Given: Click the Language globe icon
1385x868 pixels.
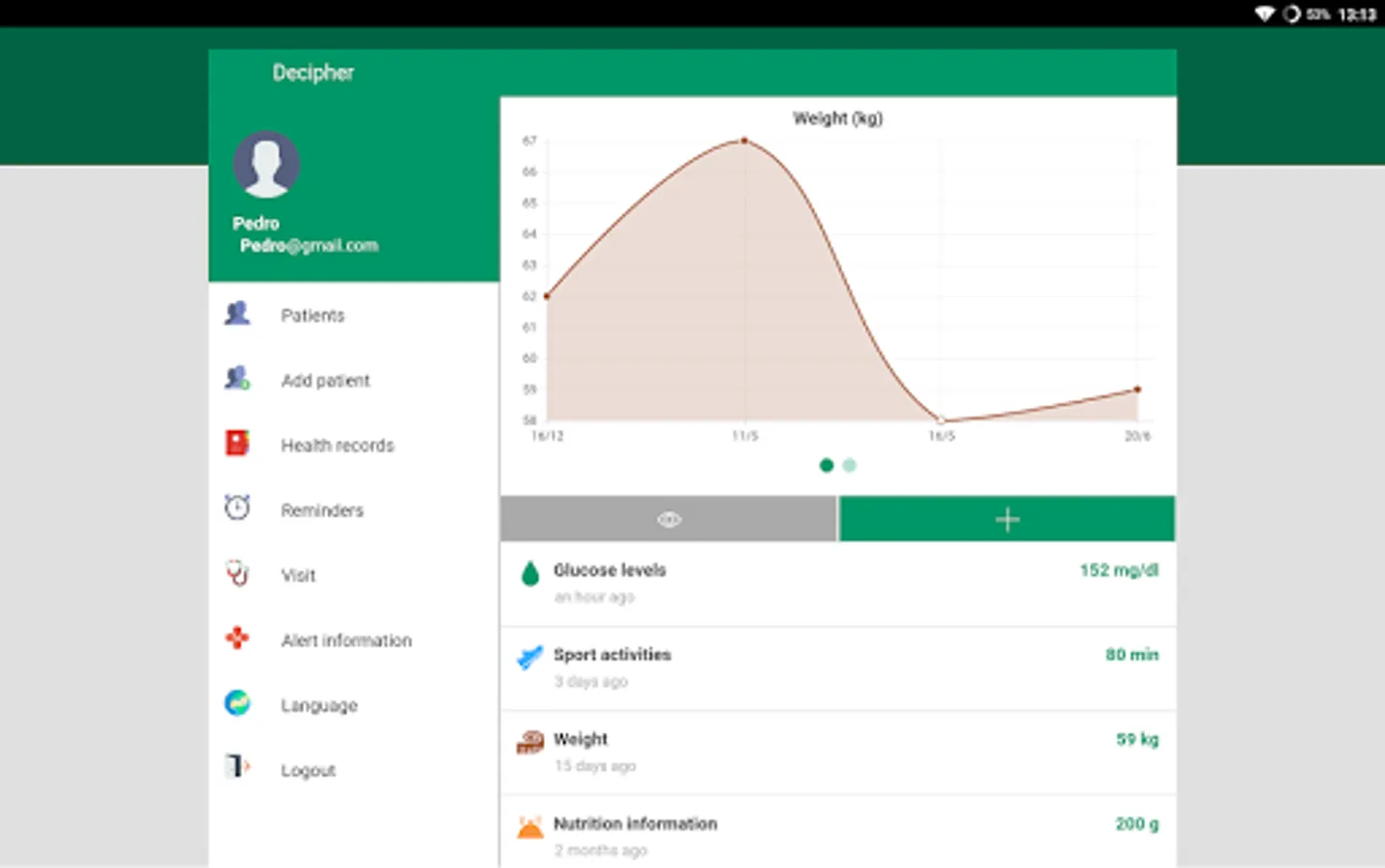Looking at the screenshot, I should coord(237,703).
